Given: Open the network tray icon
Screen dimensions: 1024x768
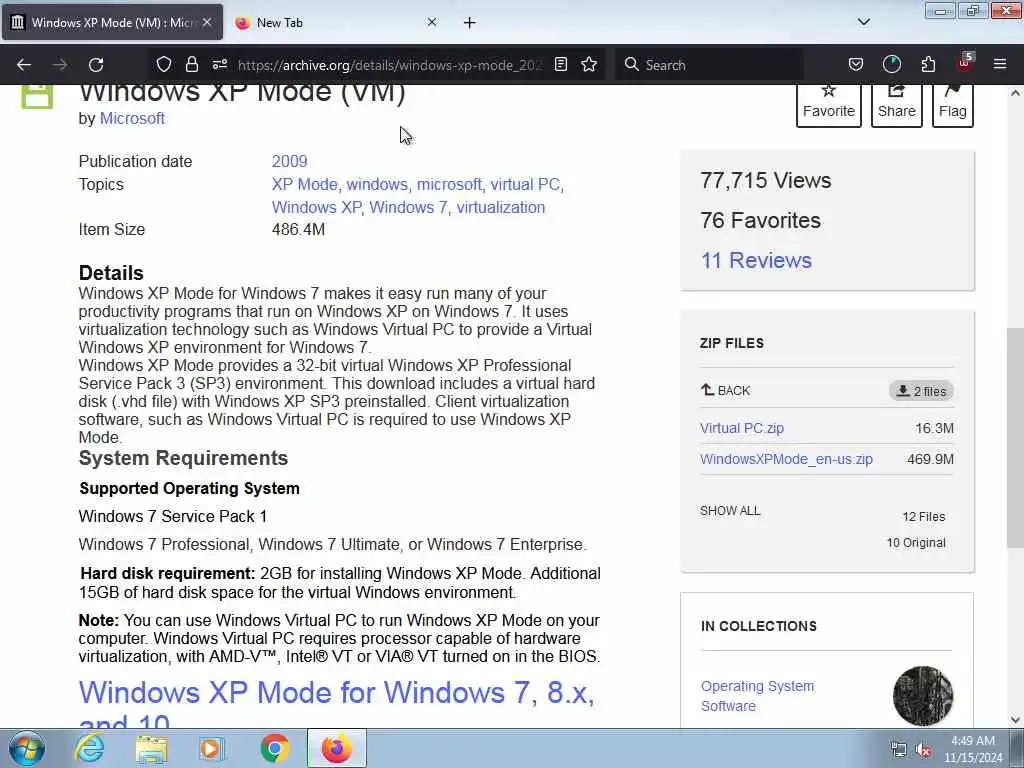Looking at the screenshot, I should [899, 750].
